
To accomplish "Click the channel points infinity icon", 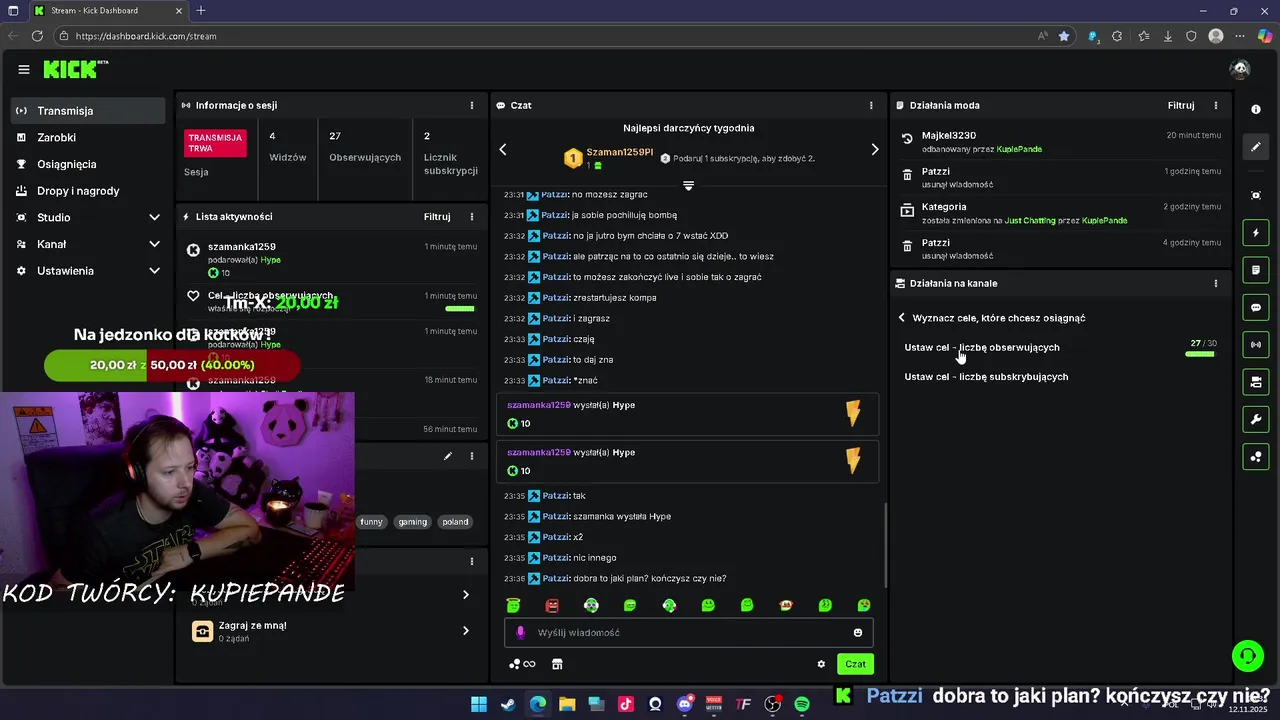I will tap(522, 664).
